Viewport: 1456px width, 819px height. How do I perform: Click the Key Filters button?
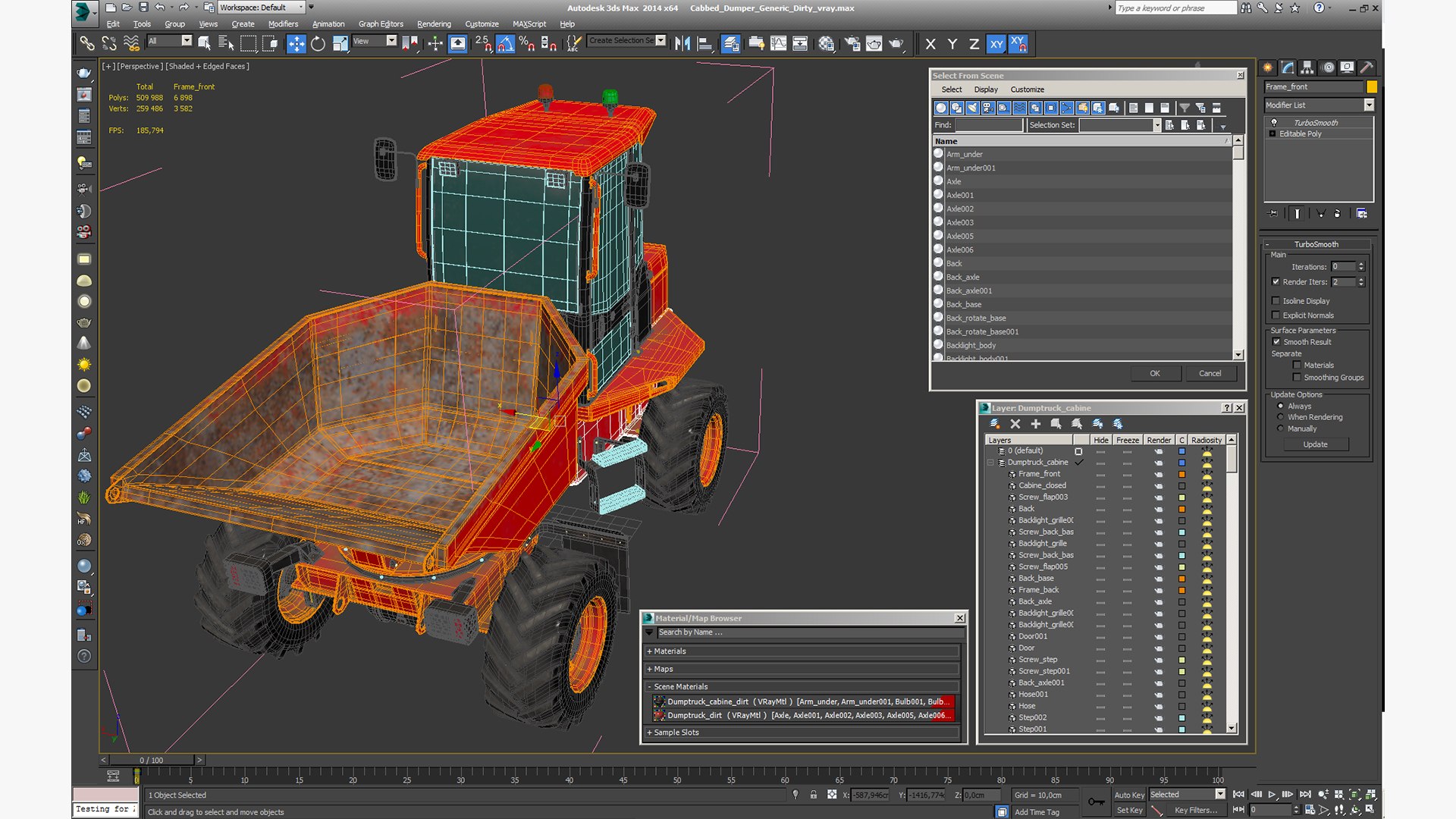[1196, 810]
